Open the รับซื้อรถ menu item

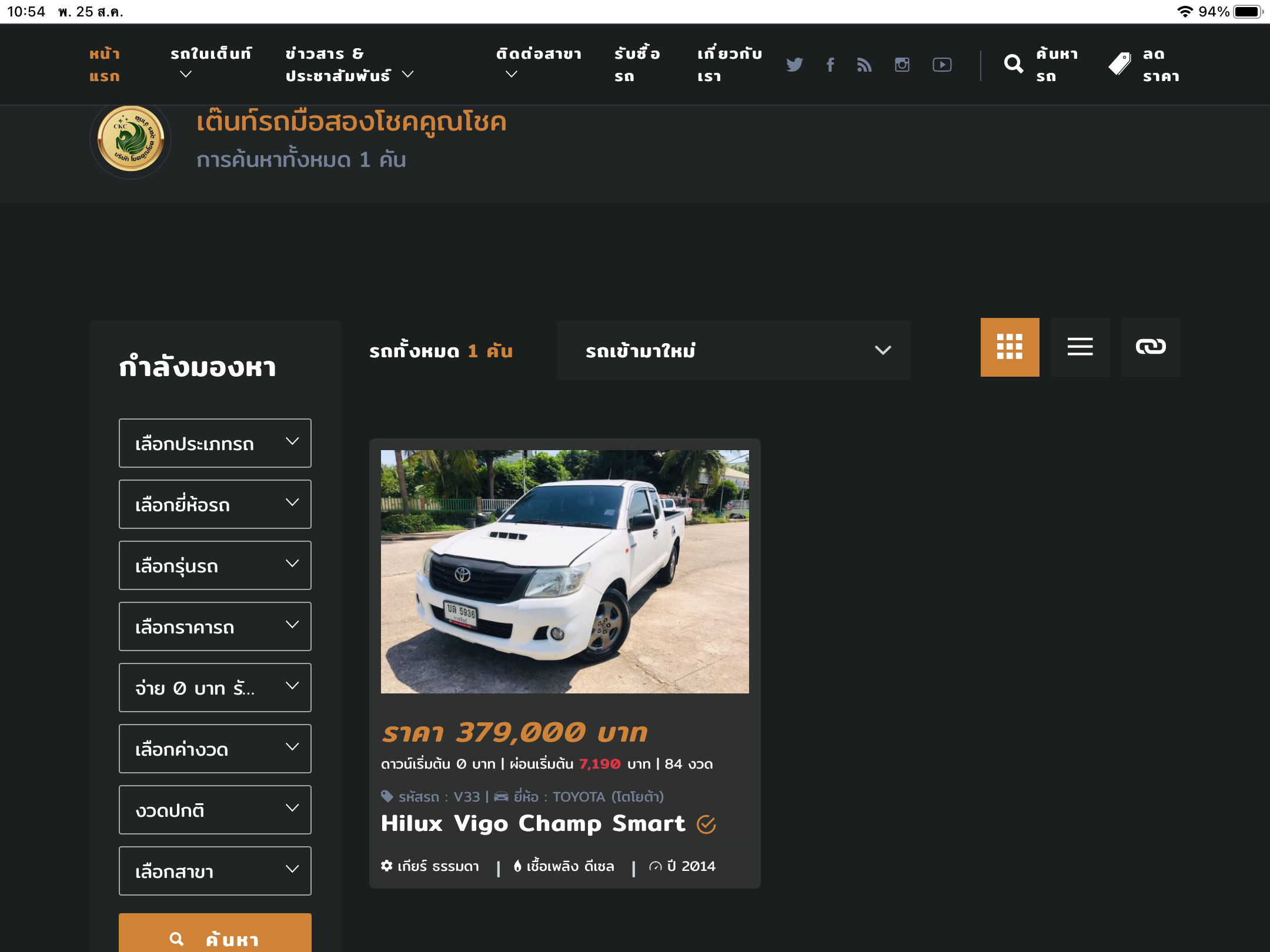637,65
